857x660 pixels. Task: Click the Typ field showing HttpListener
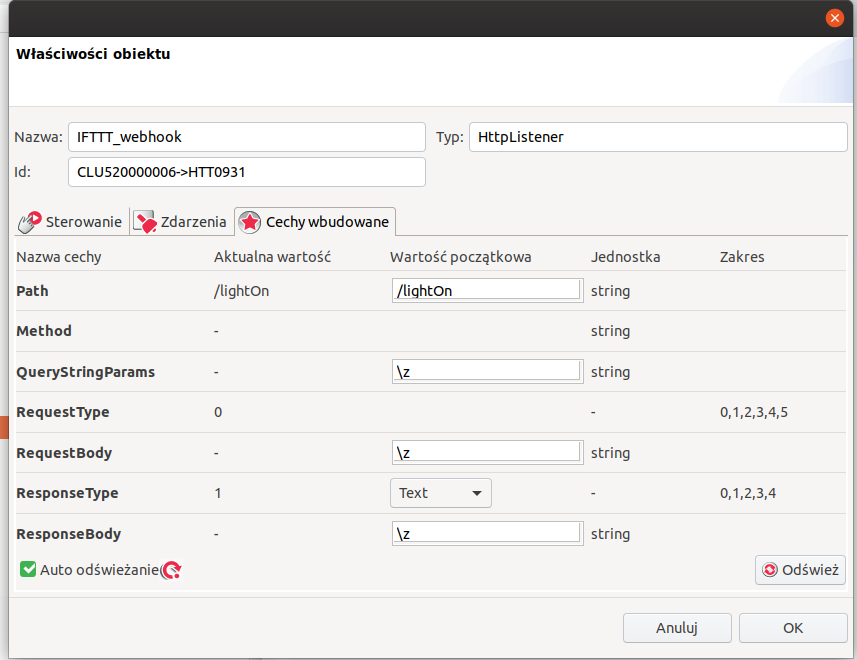pyautogui.click(x=658, y=137)
